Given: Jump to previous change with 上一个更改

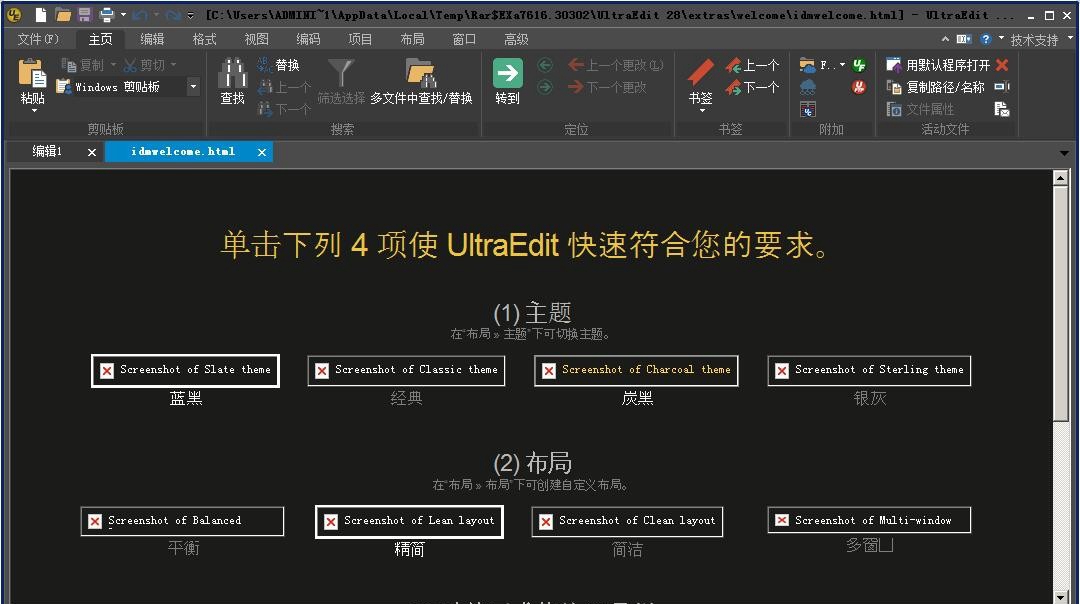Looking at the screenshot, I should (x=615, y=65).
